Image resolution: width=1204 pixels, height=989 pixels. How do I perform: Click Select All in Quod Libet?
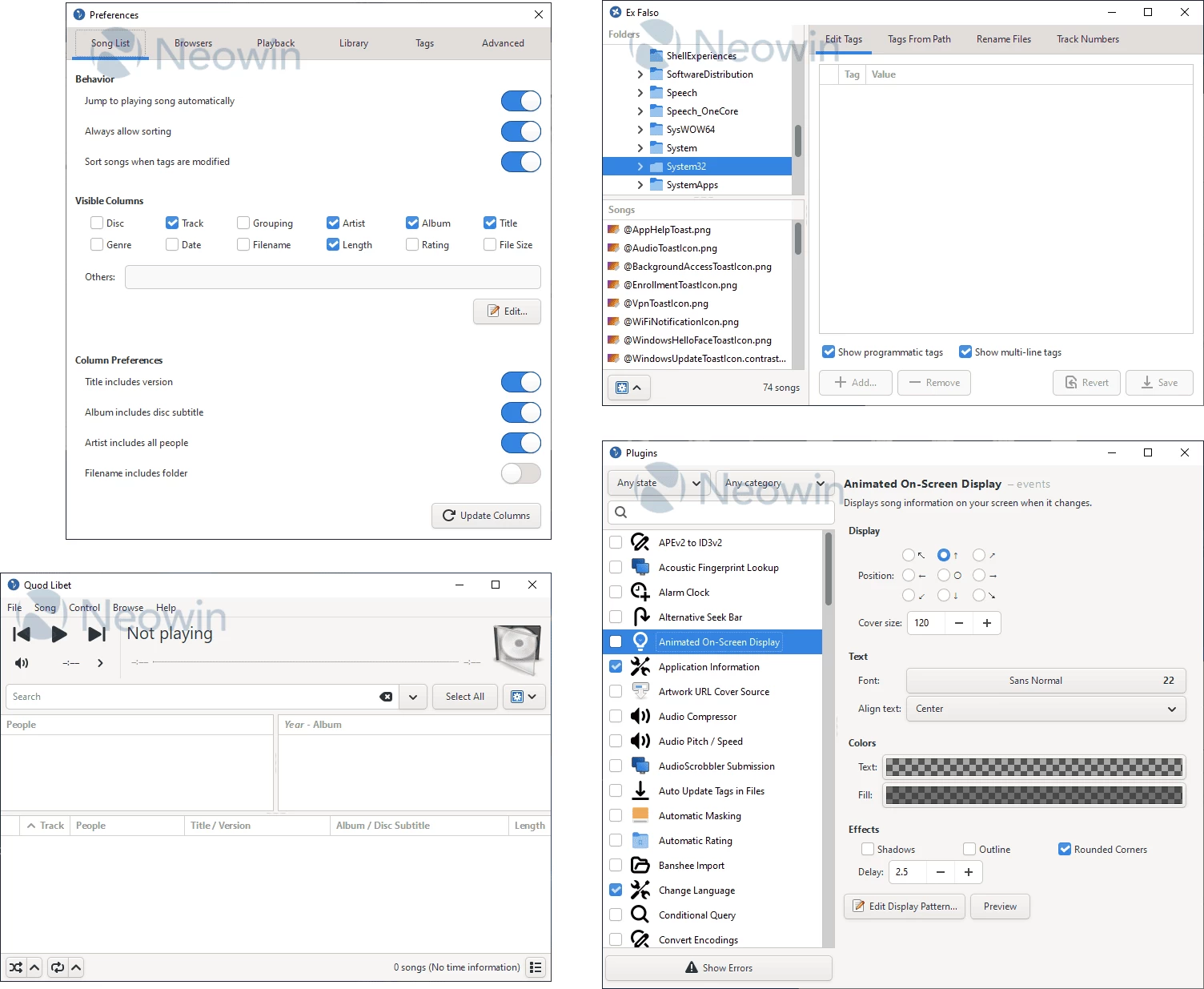click(x=465, y=697)
